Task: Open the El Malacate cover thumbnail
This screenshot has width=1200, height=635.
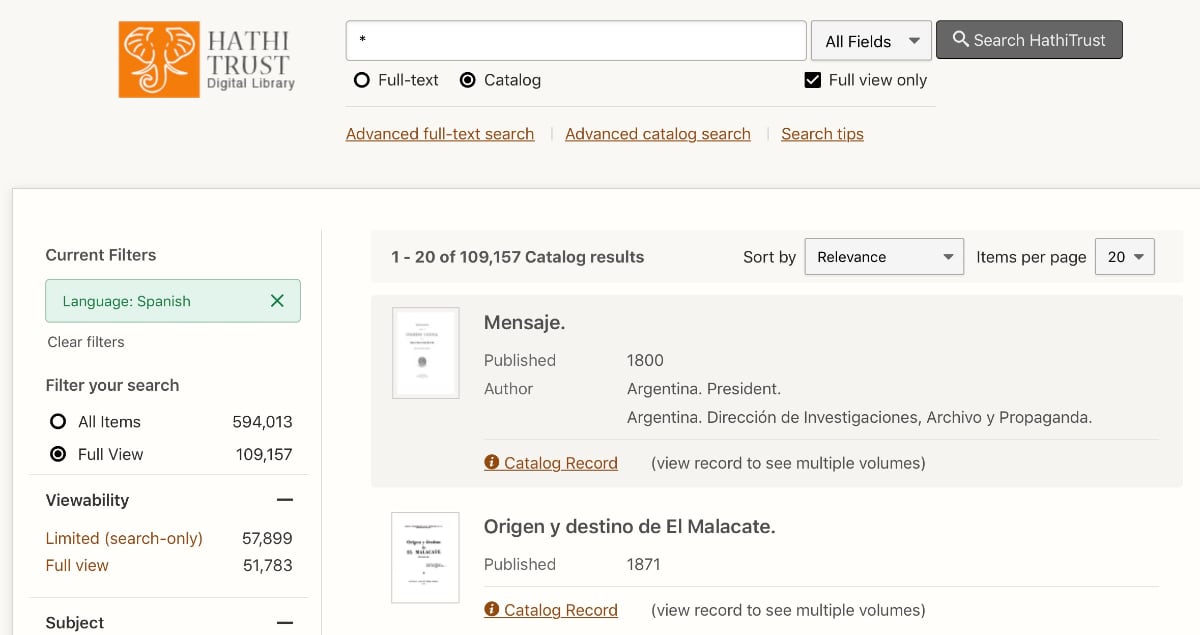Action: click(x=425, y=558)
